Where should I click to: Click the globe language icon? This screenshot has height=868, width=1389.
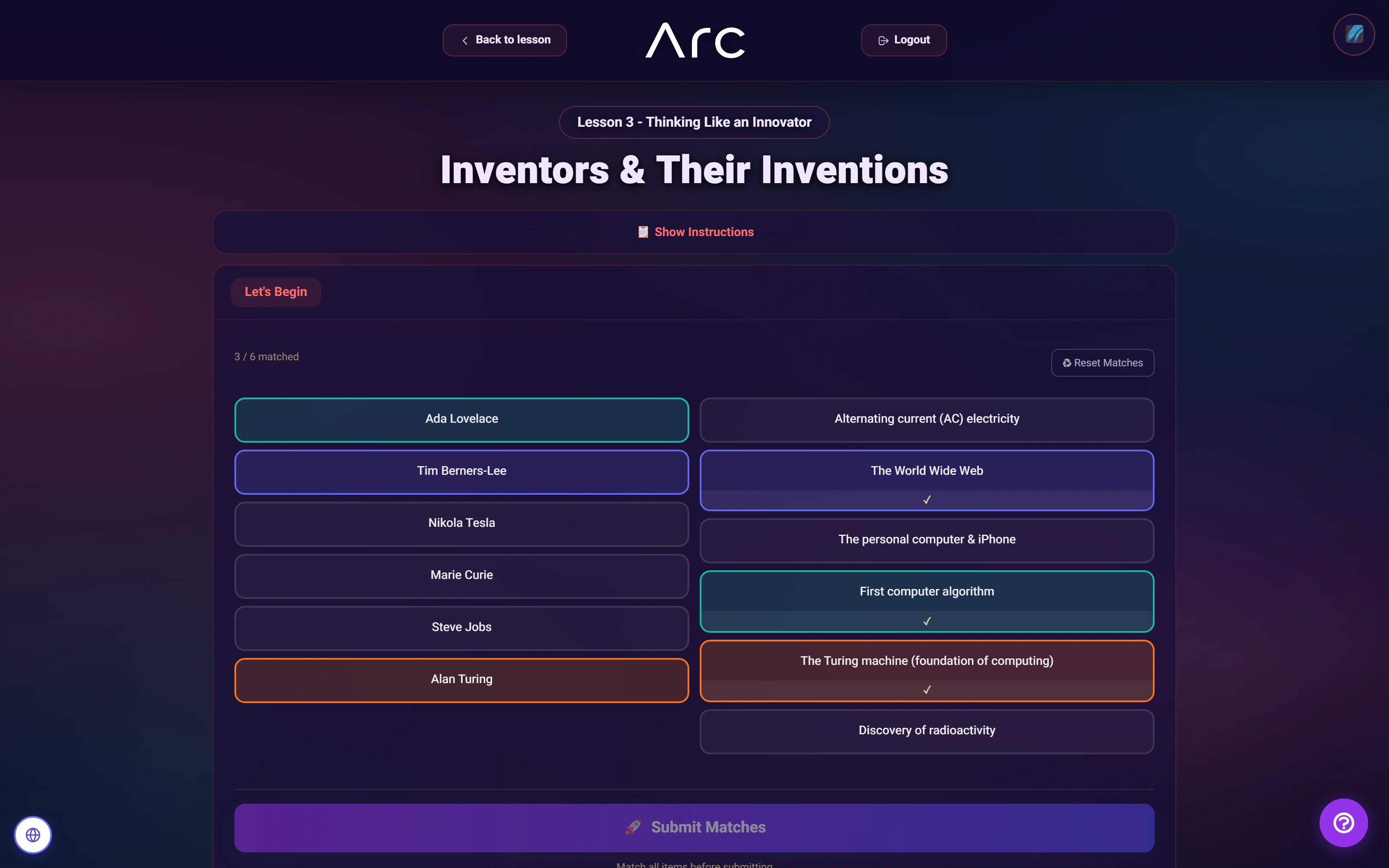pos(33,835)
